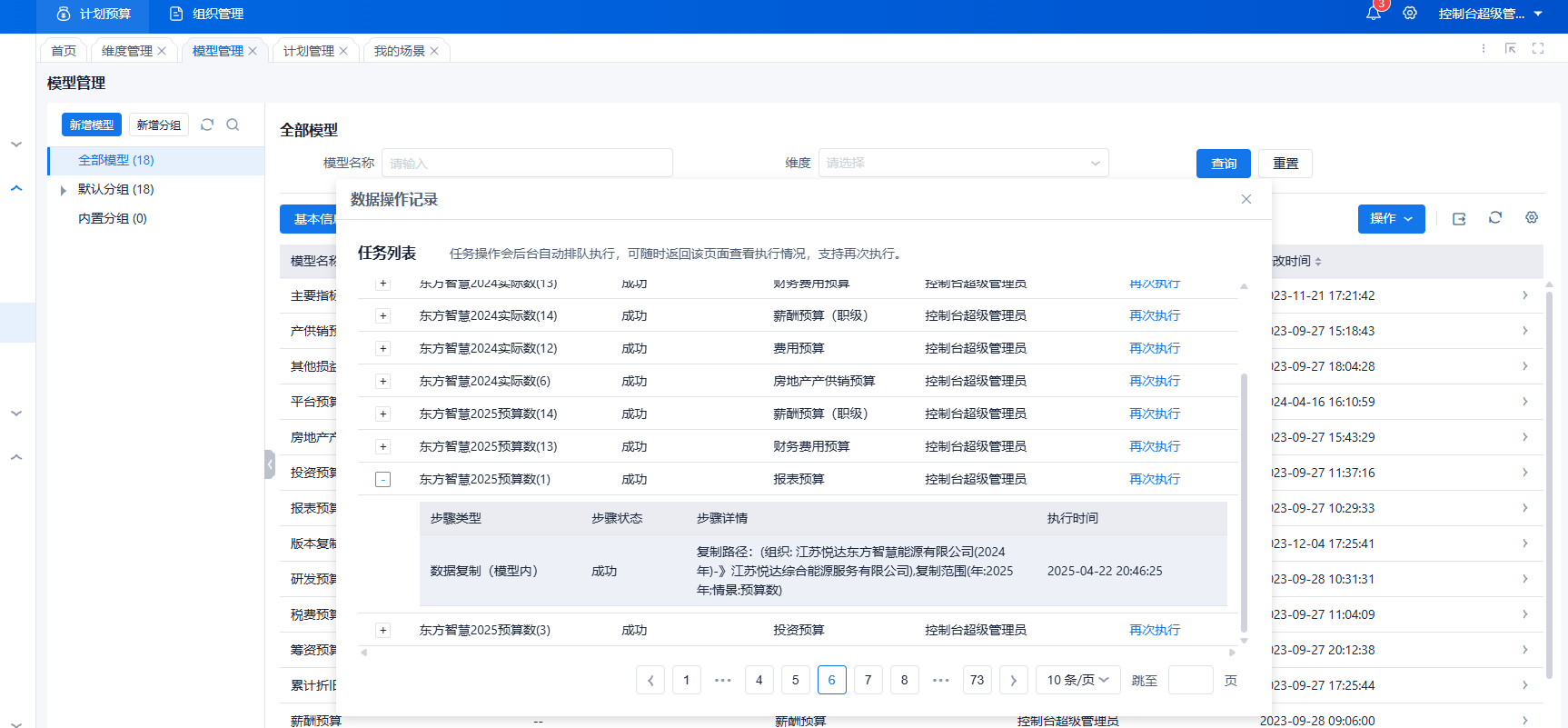Screen dimensions: 1568x728
Task: Close the 数据操作记录 dialog
Action: (x=1246, y=199)
